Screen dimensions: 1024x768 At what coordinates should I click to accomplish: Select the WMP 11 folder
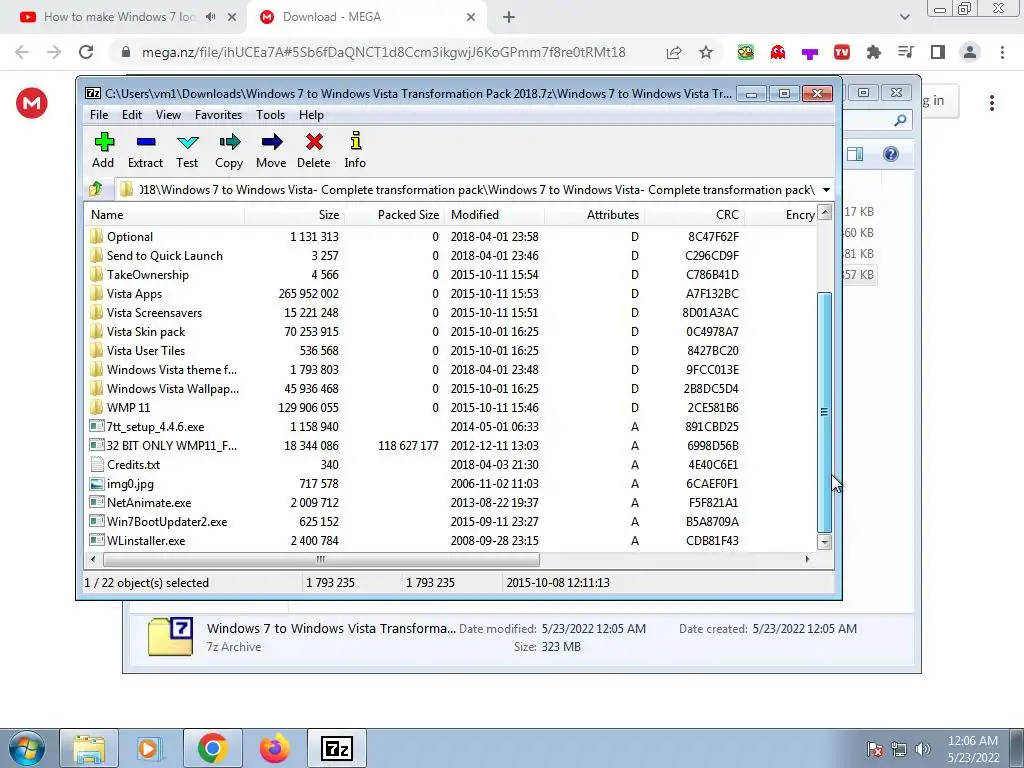click(128, 408)
